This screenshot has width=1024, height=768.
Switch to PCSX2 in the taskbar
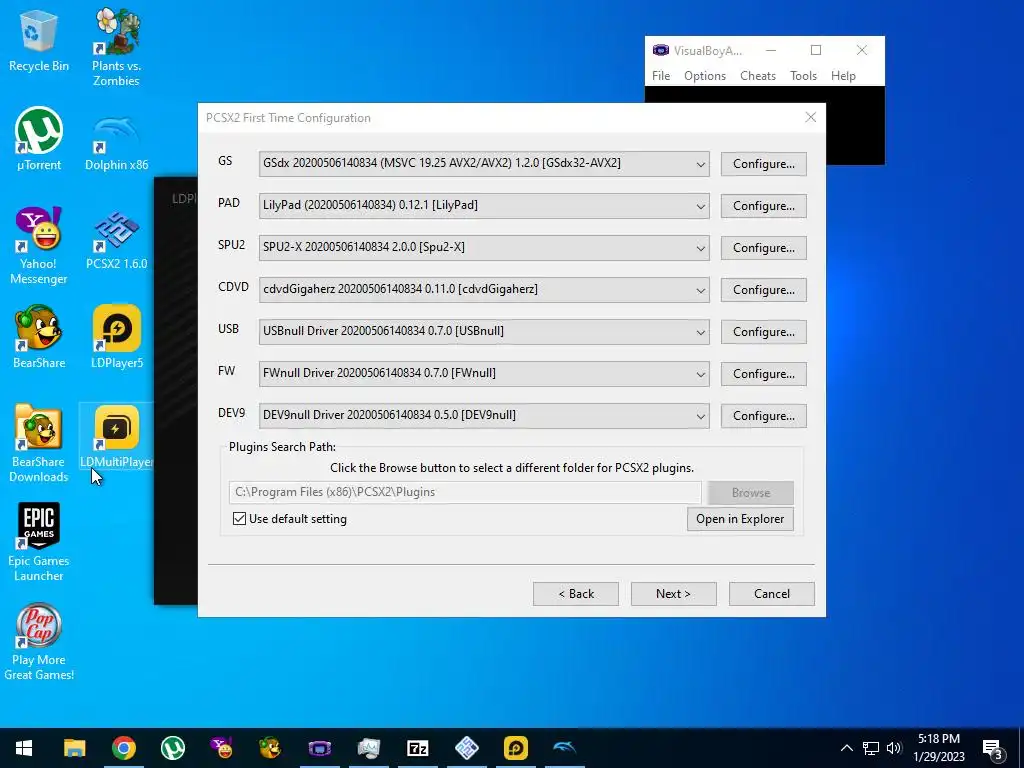pyautogui.click(x=466, y=748)
